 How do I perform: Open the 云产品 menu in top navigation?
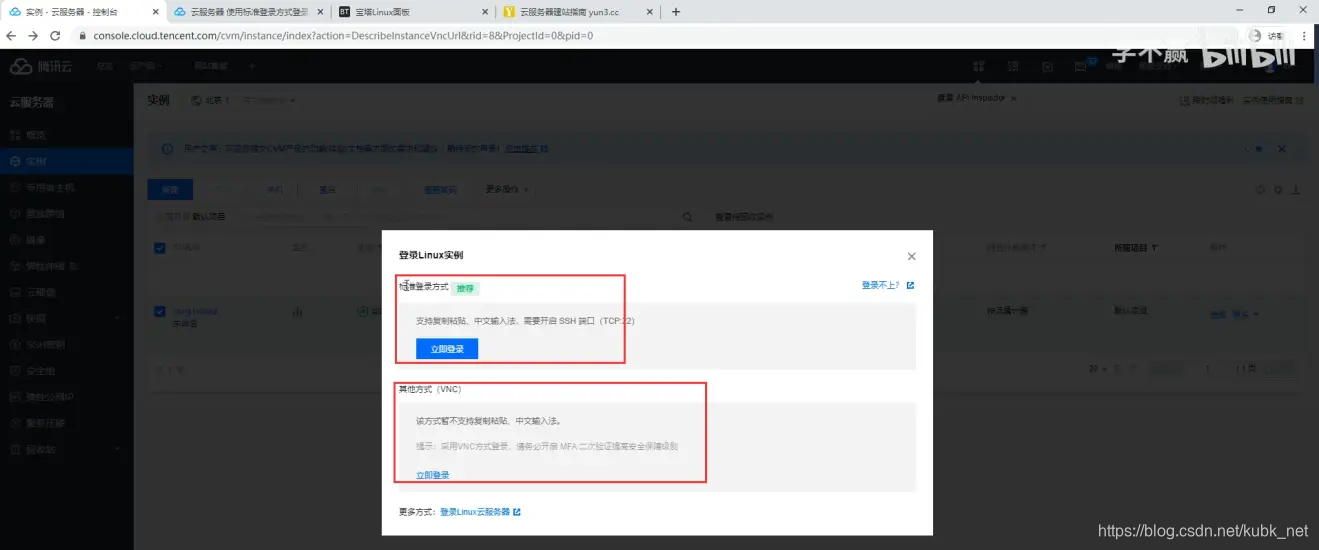coord(145,66)
